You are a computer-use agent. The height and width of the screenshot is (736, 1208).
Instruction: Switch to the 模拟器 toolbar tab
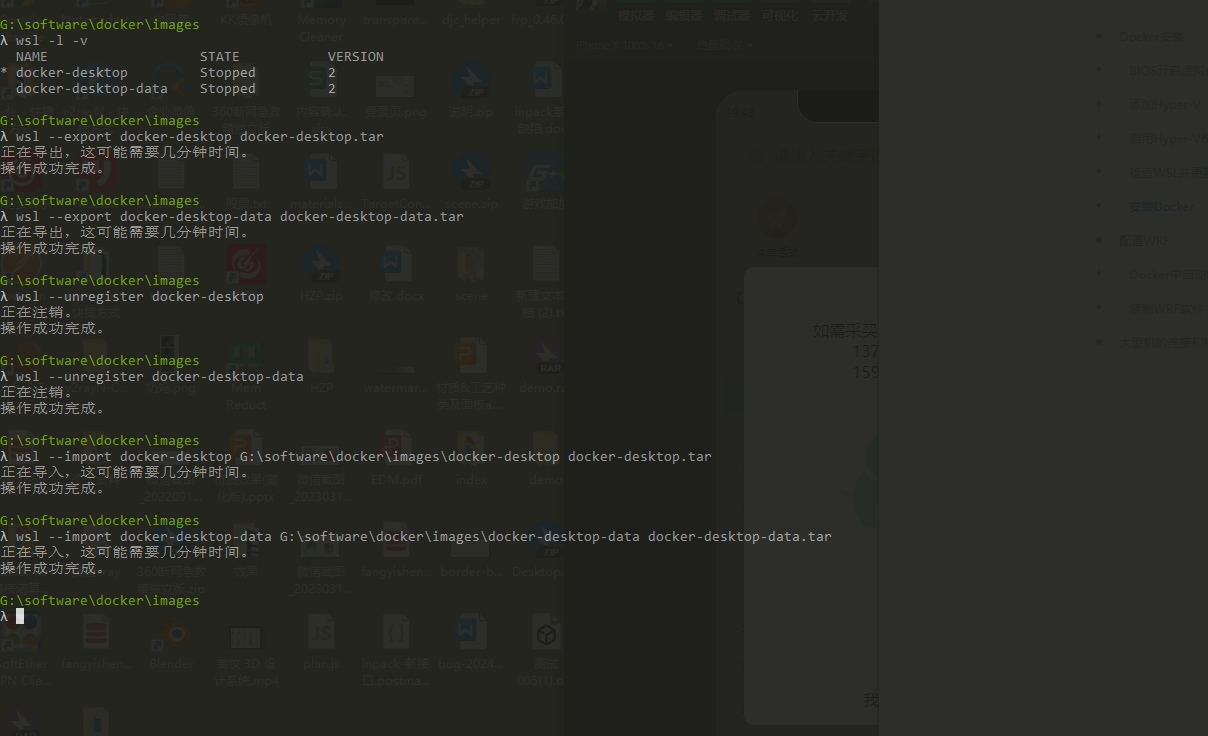[x=635, y=15]
